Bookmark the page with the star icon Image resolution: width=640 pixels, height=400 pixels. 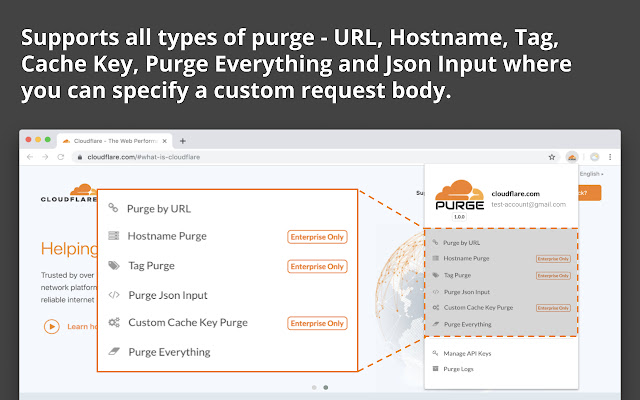(552, 157)
